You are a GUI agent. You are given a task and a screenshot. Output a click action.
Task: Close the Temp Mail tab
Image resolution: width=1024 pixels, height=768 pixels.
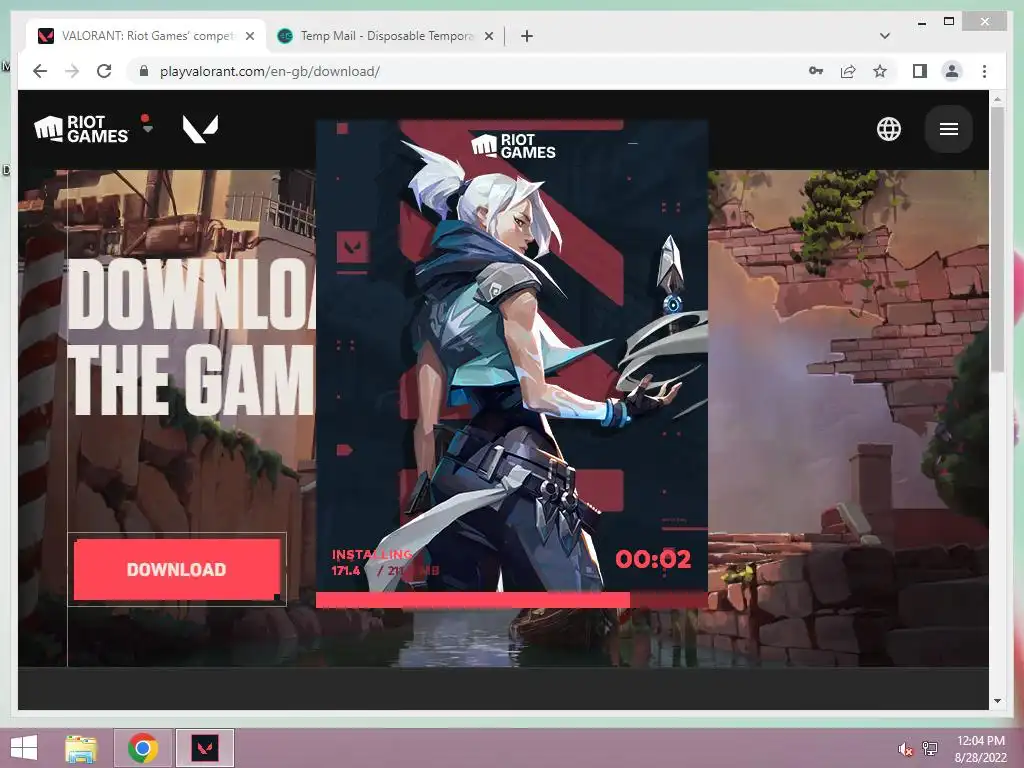[x=488, y=37]
